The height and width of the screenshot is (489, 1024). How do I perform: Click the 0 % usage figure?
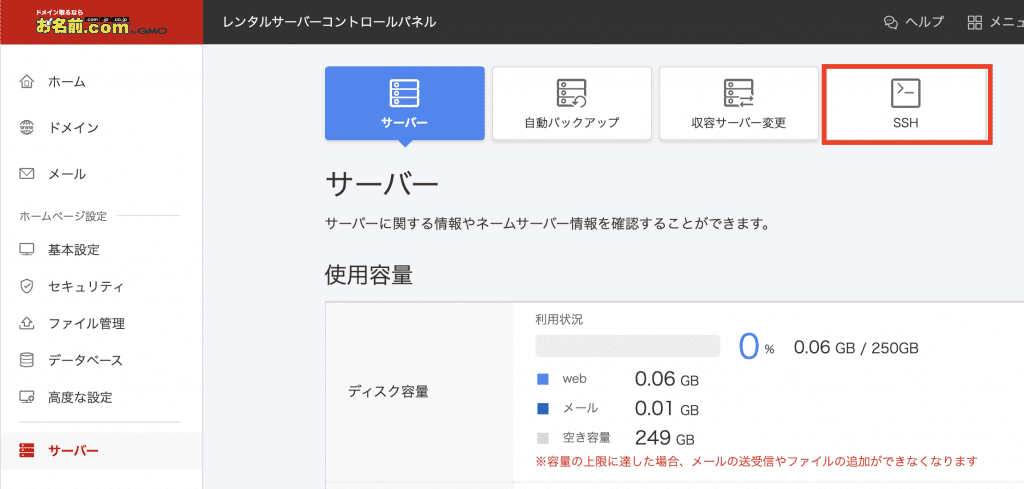(756, 347)
